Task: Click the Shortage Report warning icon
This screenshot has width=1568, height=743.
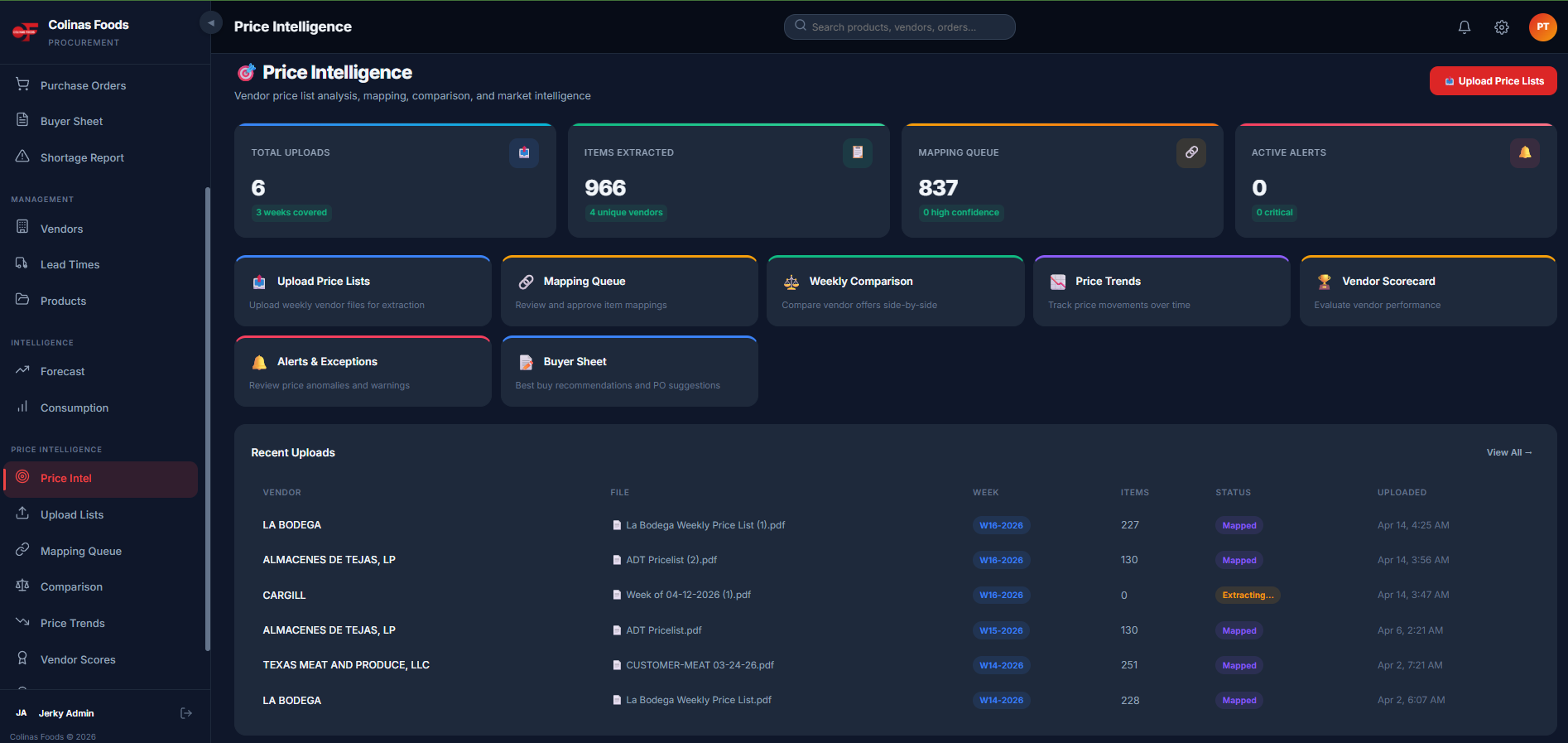Action: click(x=22, y=157)
